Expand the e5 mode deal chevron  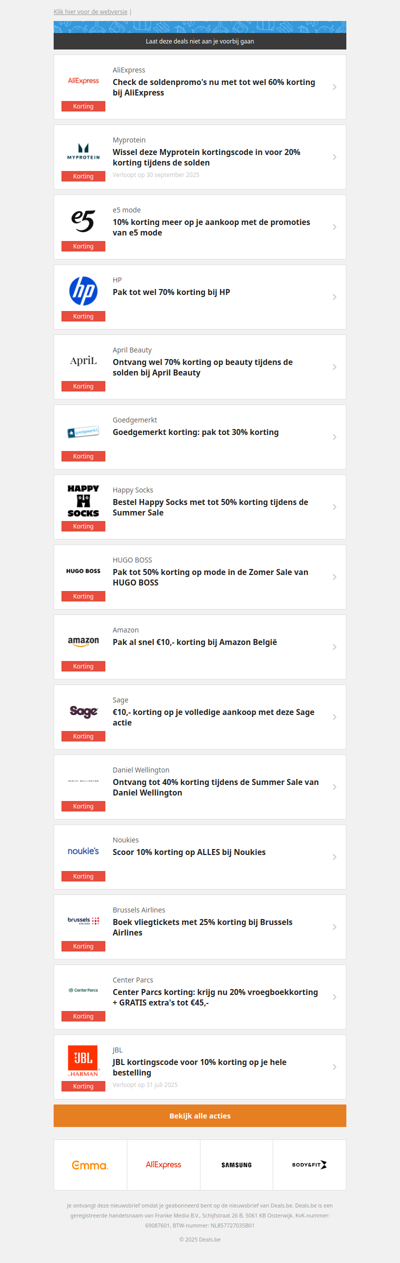click(x=334, y=227)
